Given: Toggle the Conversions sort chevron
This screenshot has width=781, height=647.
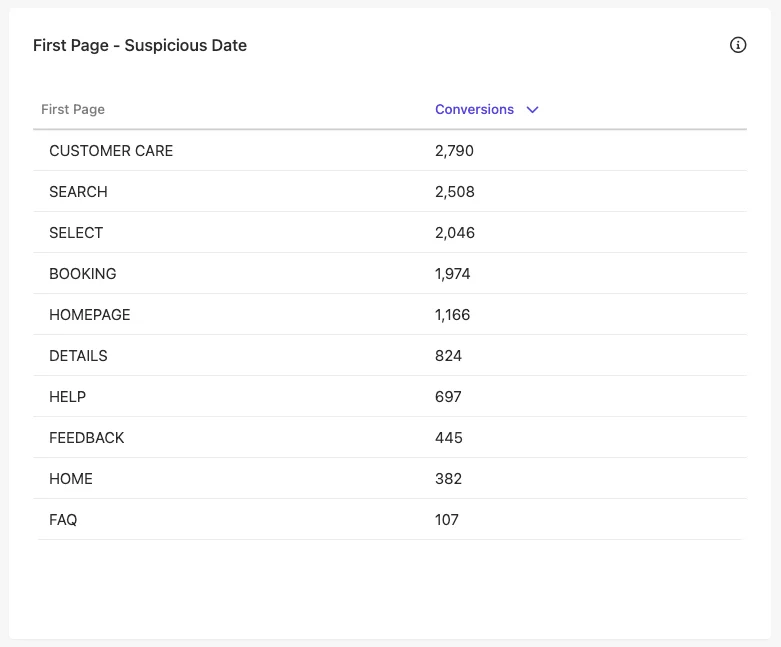Looking at the screenshot, I should [532, 110].
